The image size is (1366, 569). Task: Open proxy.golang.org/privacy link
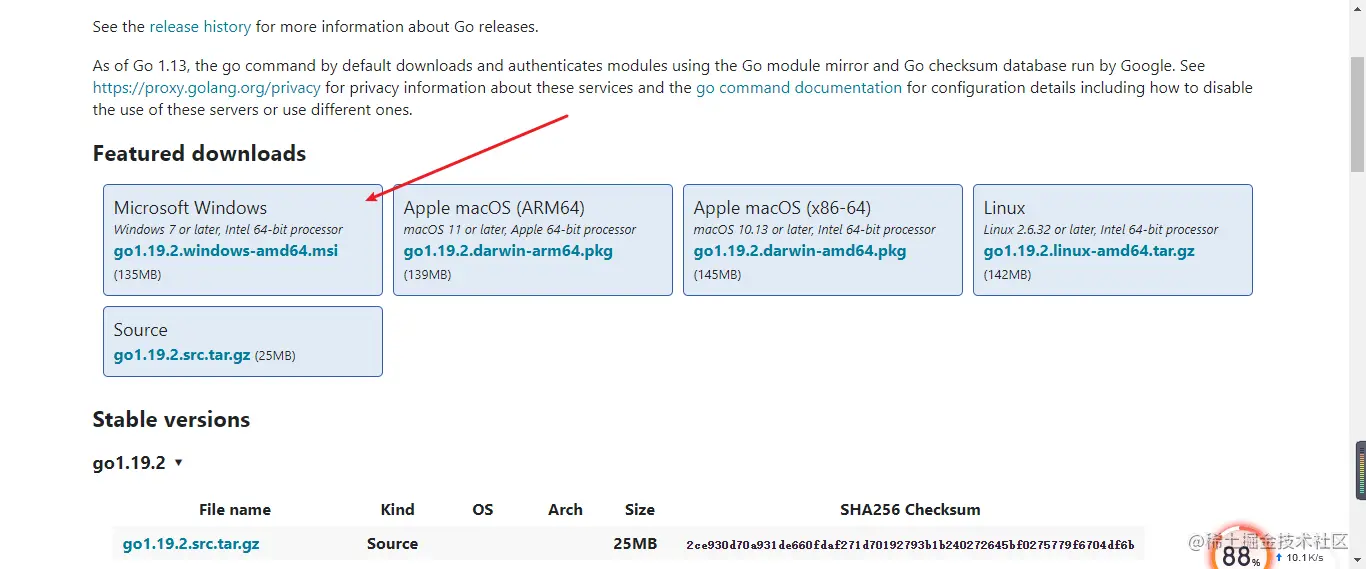click(x=207, y=88)
